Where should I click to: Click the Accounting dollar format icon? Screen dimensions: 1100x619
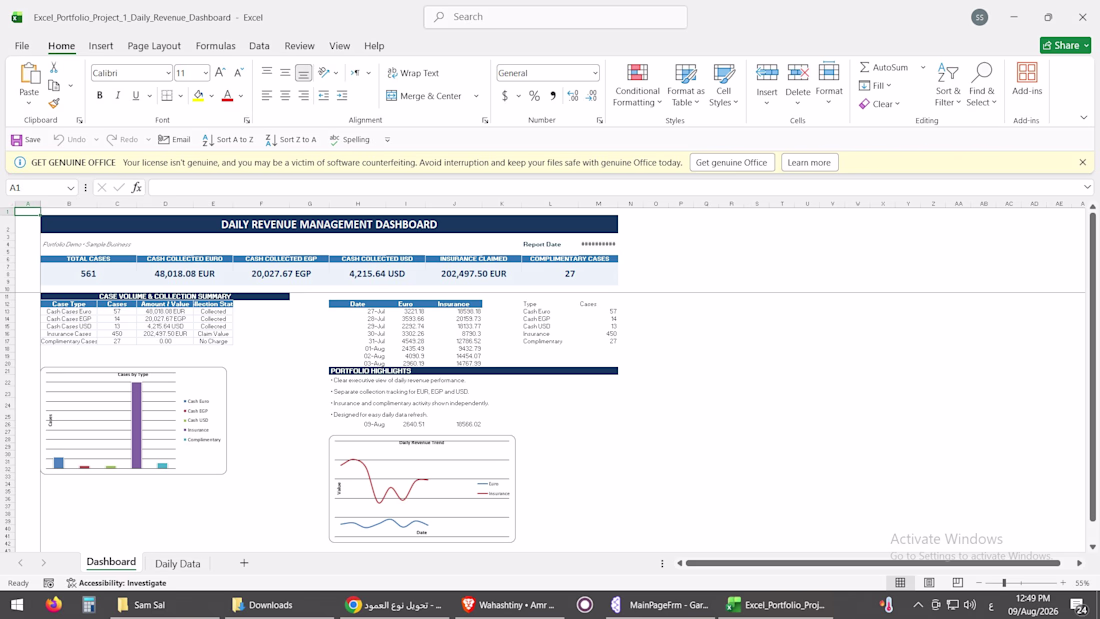504,95
